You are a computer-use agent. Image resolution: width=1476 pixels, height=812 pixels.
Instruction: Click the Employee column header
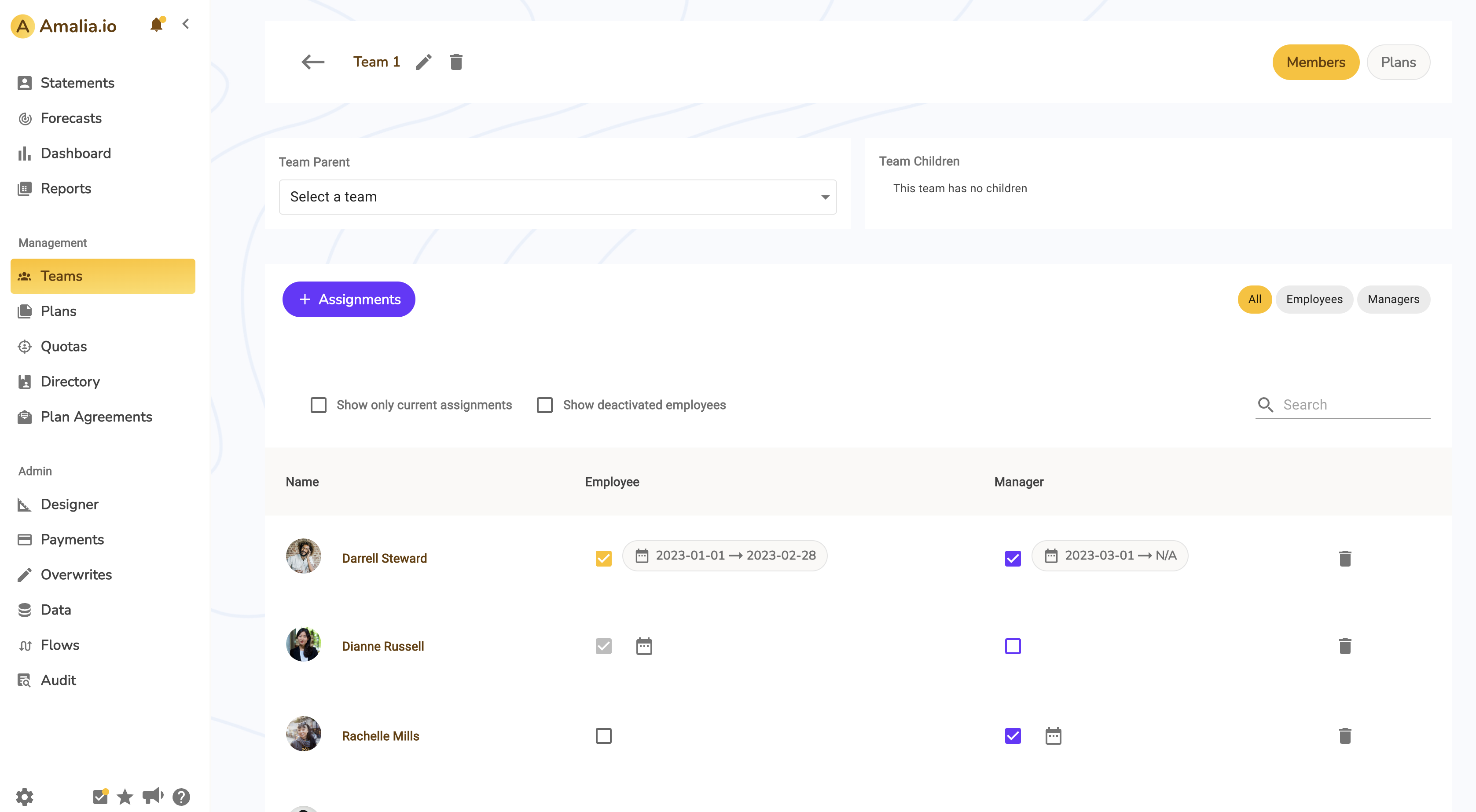point(612,482)
